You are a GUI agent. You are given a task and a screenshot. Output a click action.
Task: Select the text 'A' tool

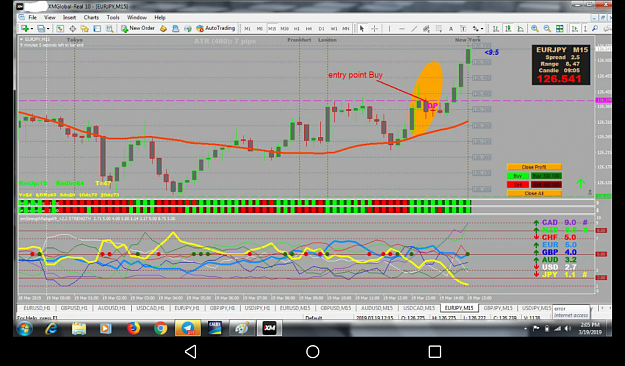pos(451,28)
